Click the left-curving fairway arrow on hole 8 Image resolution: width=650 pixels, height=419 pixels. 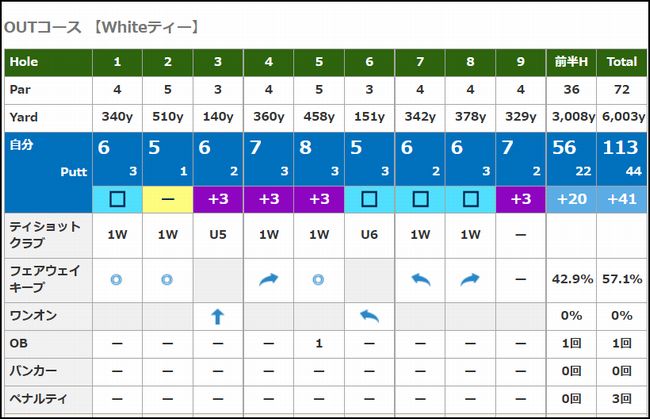tap(471, 280)
